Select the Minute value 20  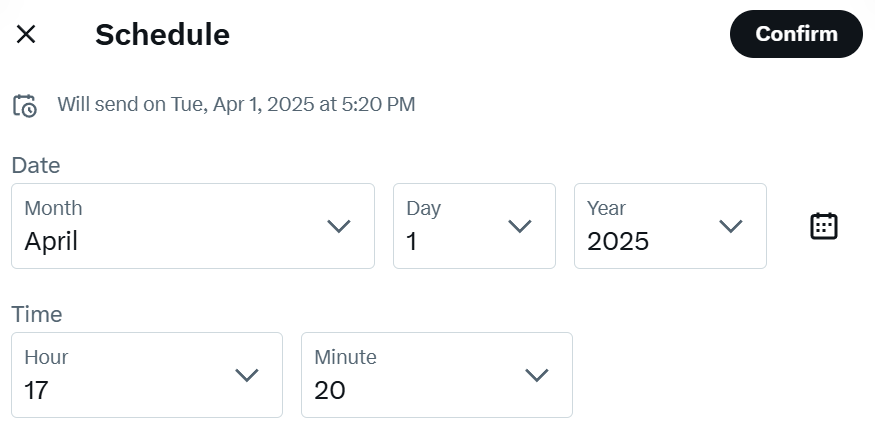(x=330, y=390)
